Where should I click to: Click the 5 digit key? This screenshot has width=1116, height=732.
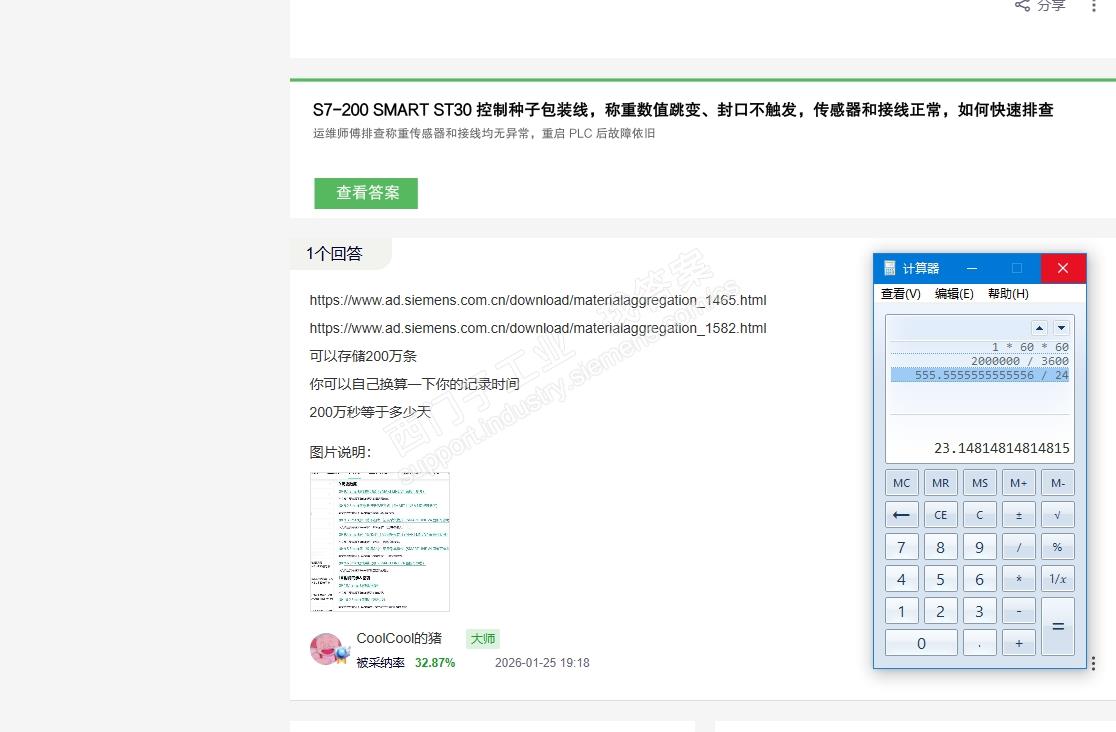(940, 579)
